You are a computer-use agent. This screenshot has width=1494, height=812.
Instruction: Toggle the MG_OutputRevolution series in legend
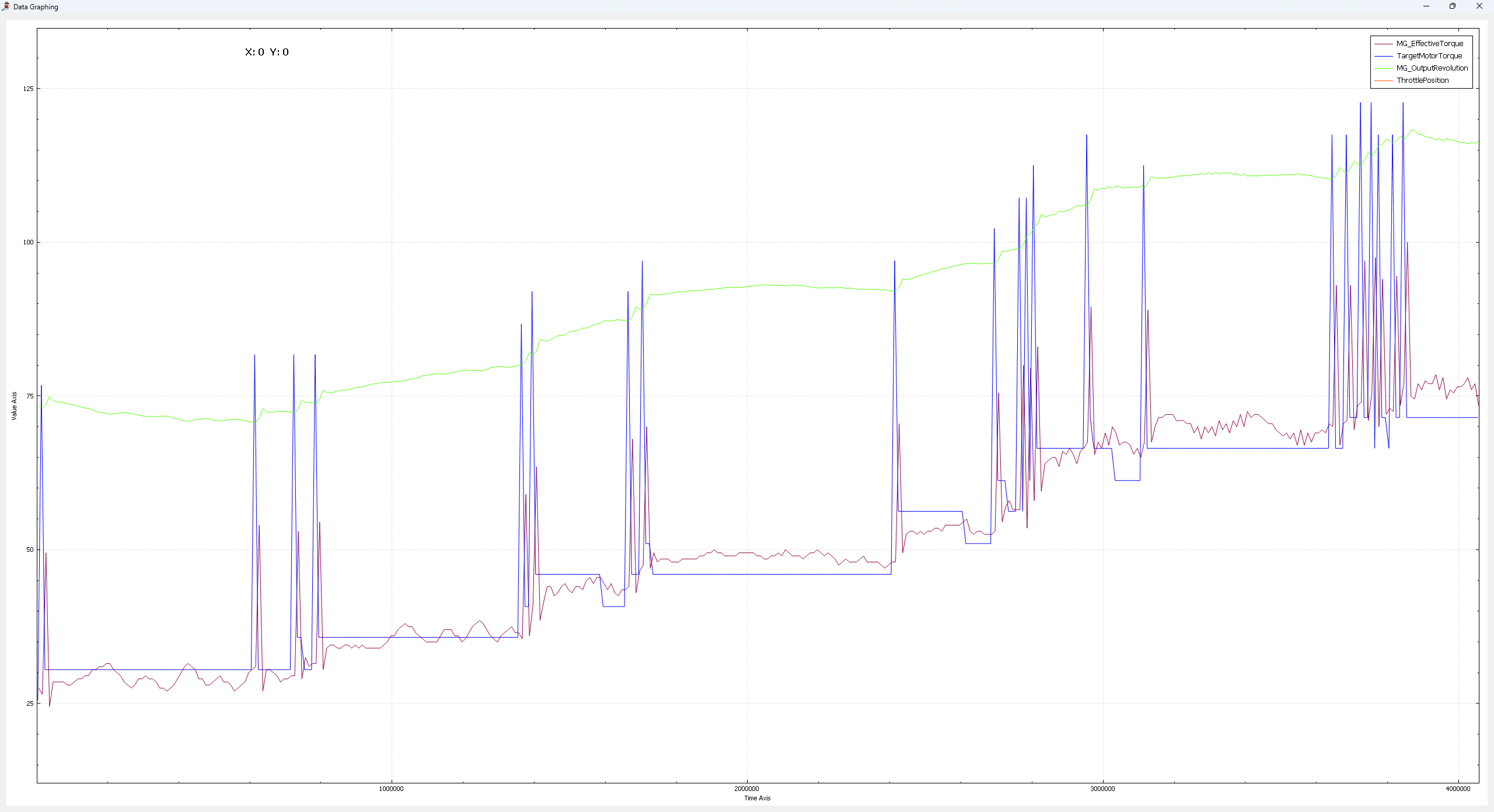[1432, 68]
